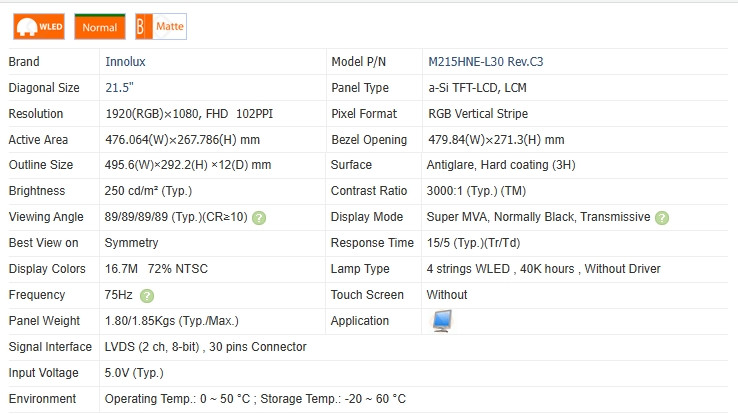
Task: Select Super MVA, Normally Black, Transmissive text
Action: tap(538, 217)
